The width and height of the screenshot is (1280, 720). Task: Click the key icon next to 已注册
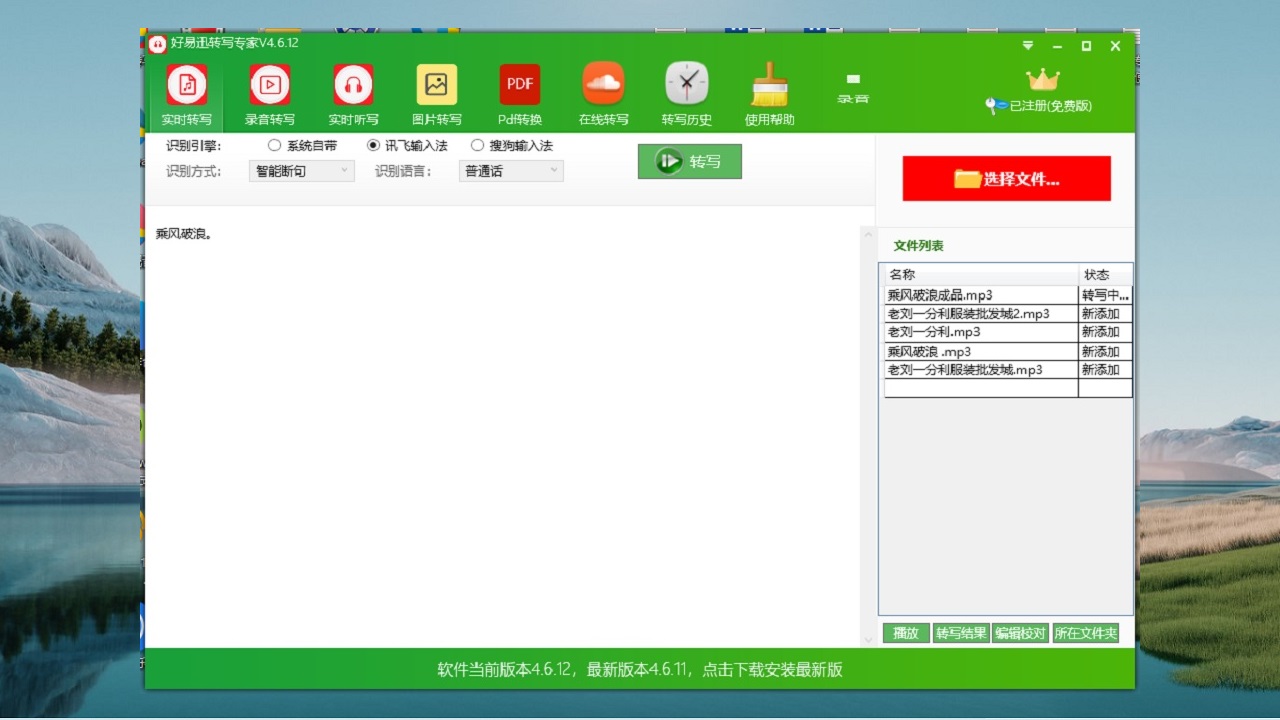[995, 106]
